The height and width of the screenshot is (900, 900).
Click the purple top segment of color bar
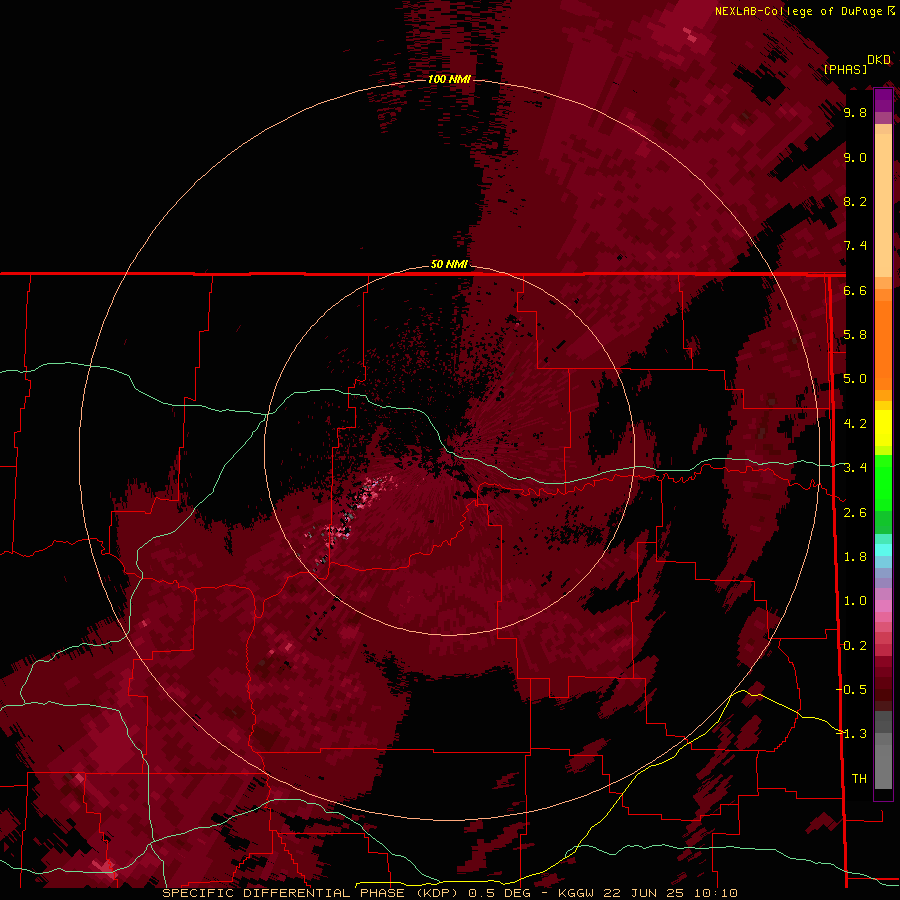click(x=883, y=100)
